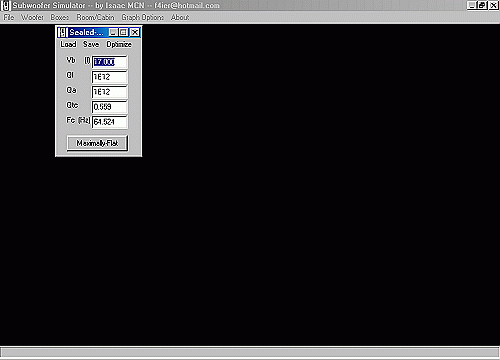Click the Subwoofer Simulator app icon
Screen dimensions: 500x360
click(x=6, y=6)
